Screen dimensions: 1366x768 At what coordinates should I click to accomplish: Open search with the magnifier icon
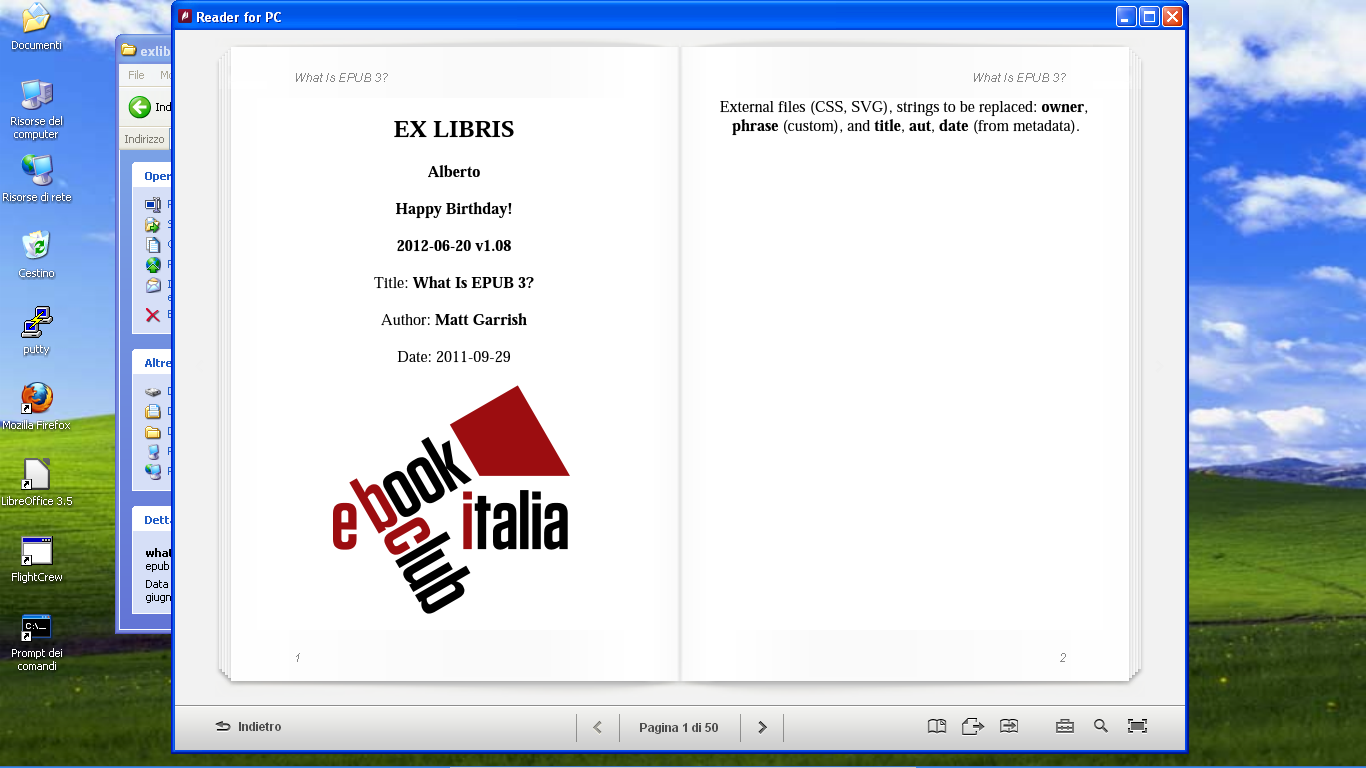pyautogui.click(x=1101, y=726)
